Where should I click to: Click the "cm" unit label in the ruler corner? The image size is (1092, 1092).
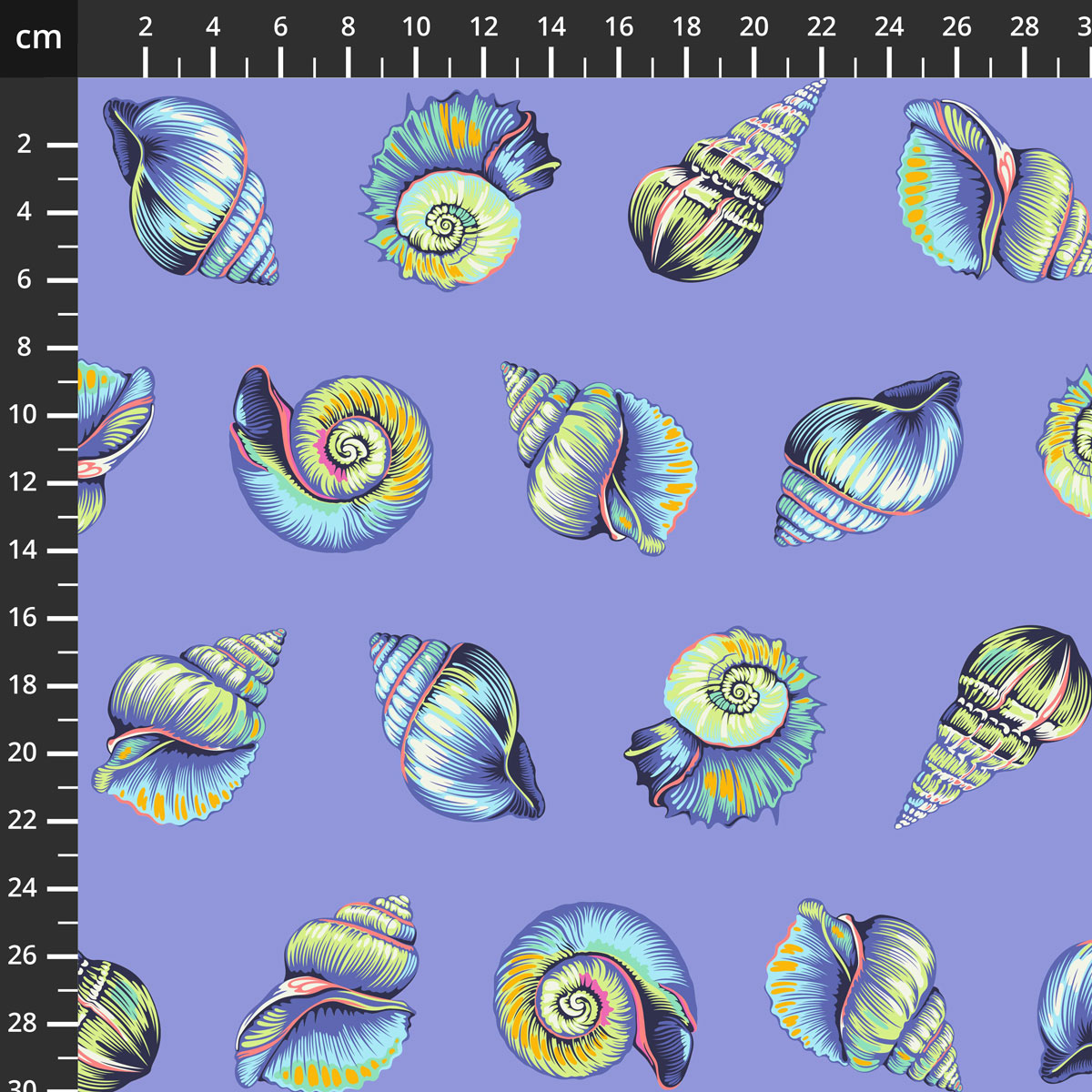point(38,37)
